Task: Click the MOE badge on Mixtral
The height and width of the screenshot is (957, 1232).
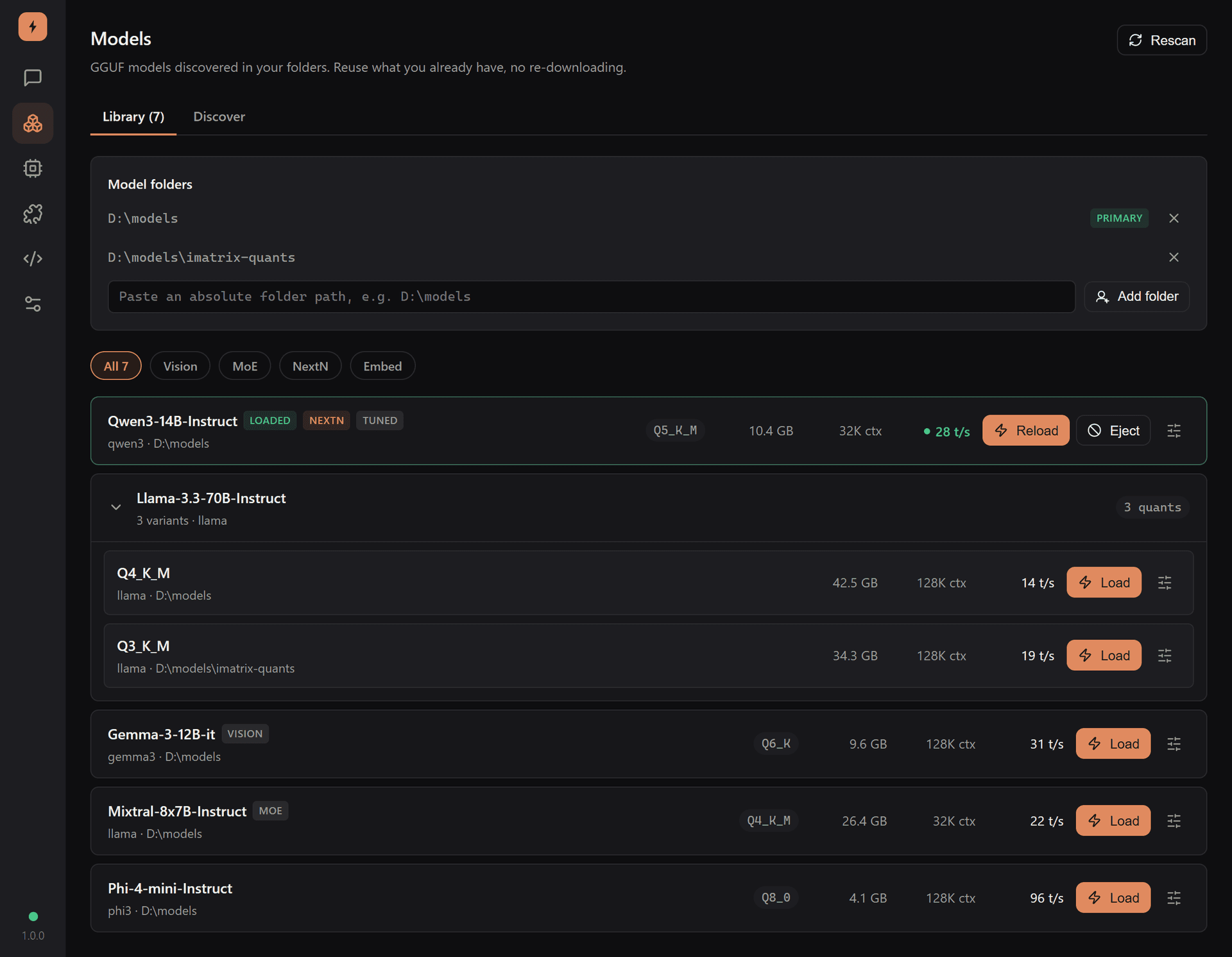Action: pyautogui.click(x=270, y=811)
